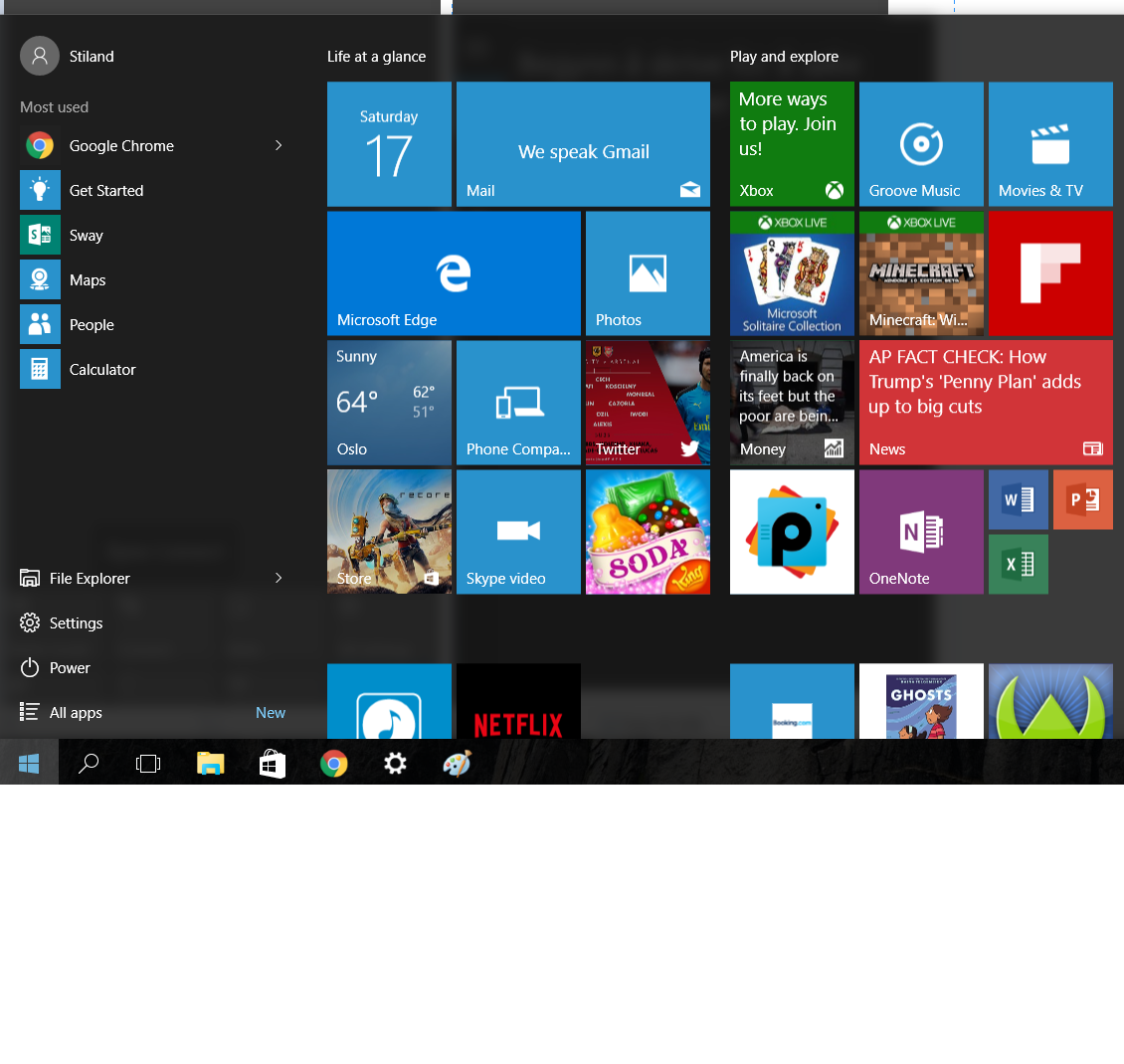The image size is (1124, 1064).
Task: Open the Phone Companion tile
Action: pos(518,403)
